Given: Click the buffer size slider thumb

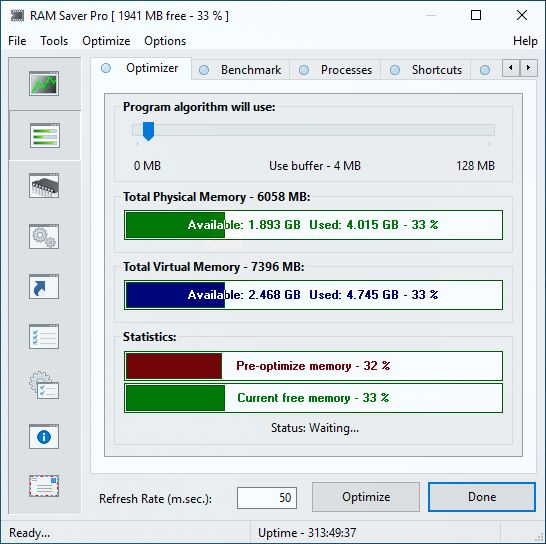Looking at the screenshot, I should (x=148, y=131).
